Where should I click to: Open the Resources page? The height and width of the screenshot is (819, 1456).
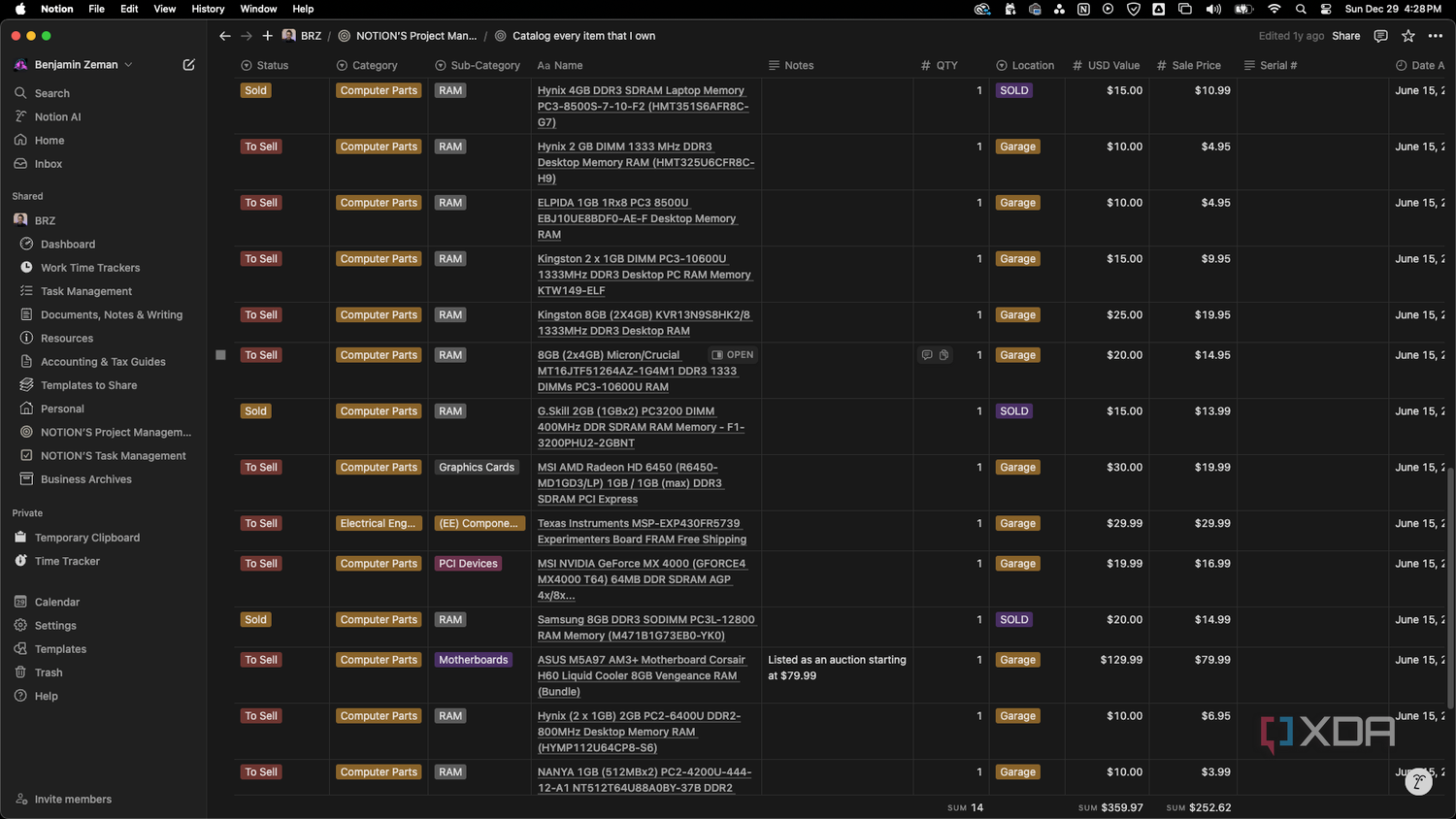pos(67,339)
